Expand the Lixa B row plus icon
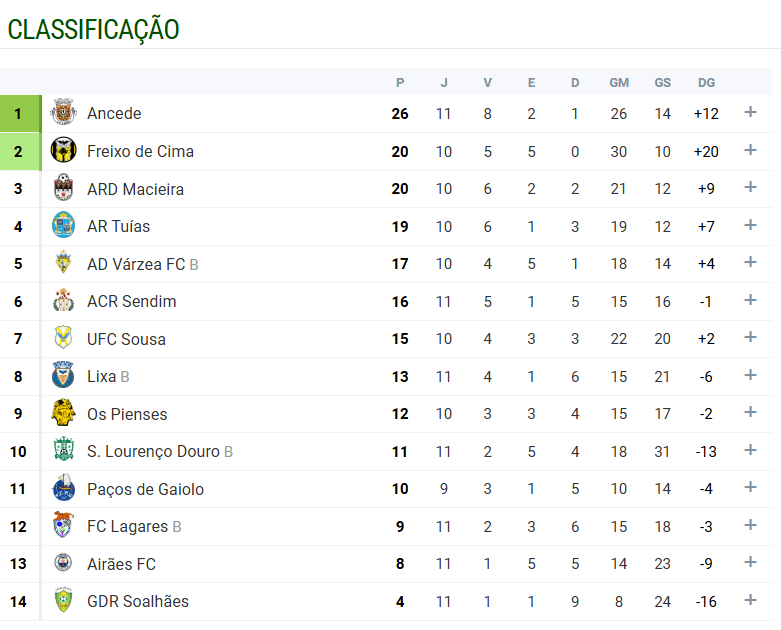 [750, 375]
